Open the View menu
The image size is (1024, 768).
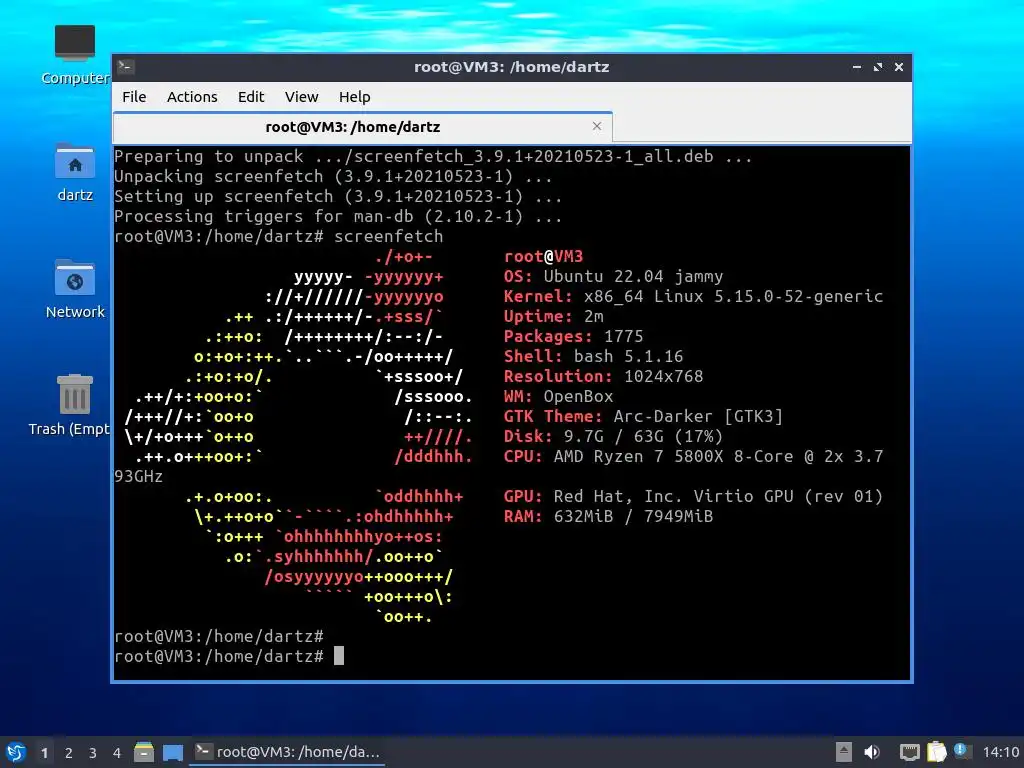click(301, 97)
